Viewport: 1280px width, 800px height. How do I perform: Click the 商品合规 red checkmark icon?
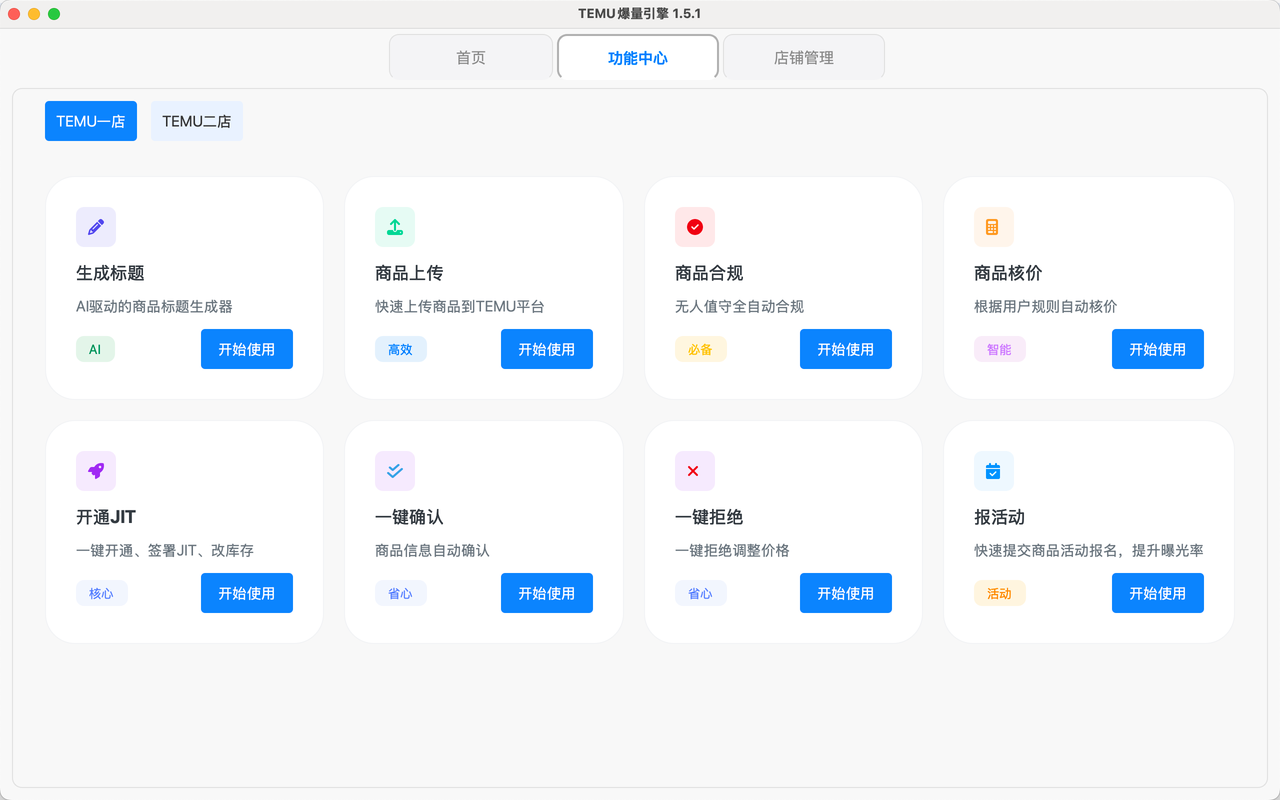point(695,227)
